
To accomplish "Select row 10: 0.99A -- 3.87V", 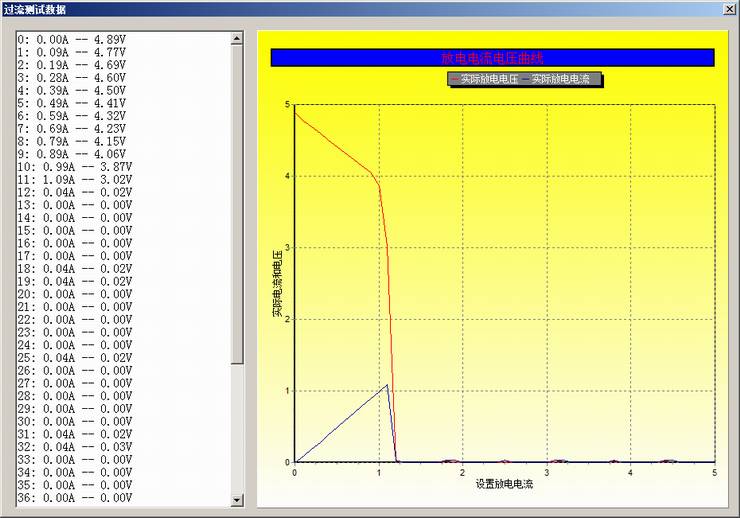I will (74, 167).
